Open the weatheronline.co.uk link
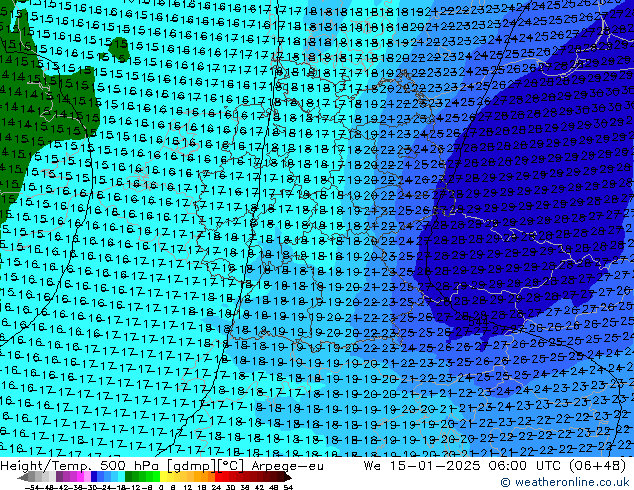 [x=564, y=482]
